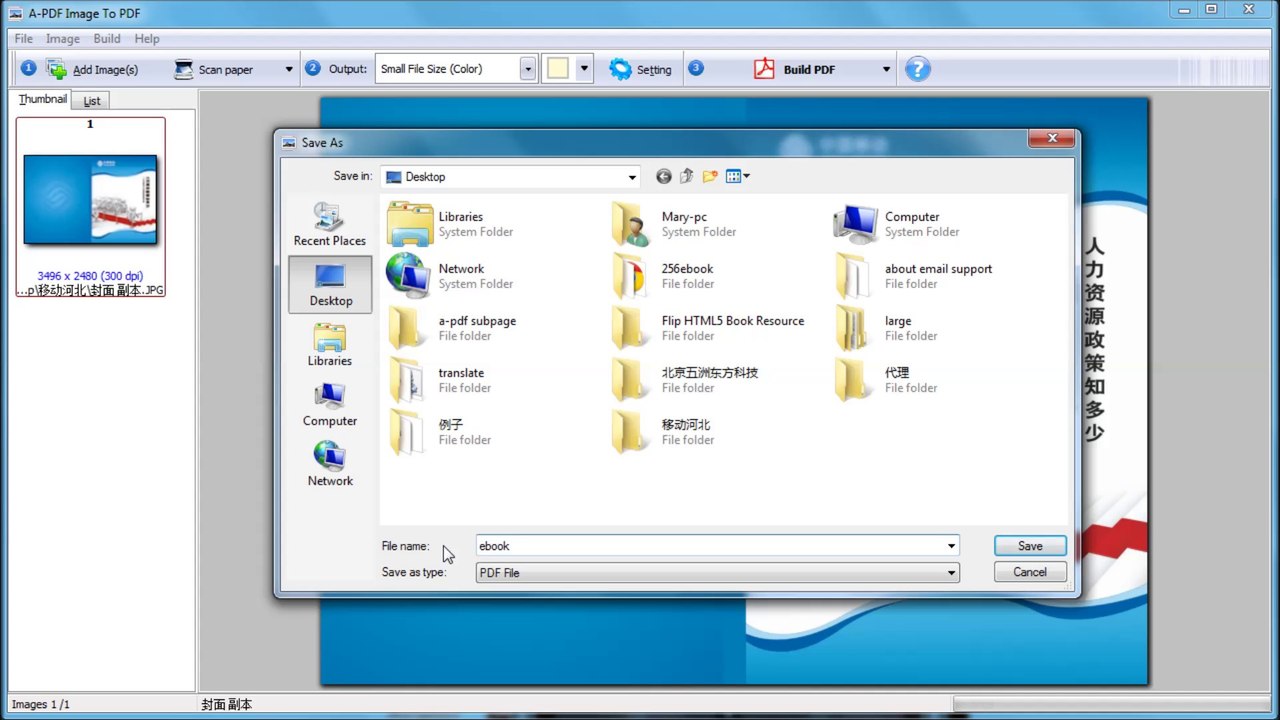Open the View Menu icon dropdown

pos(737,177)
